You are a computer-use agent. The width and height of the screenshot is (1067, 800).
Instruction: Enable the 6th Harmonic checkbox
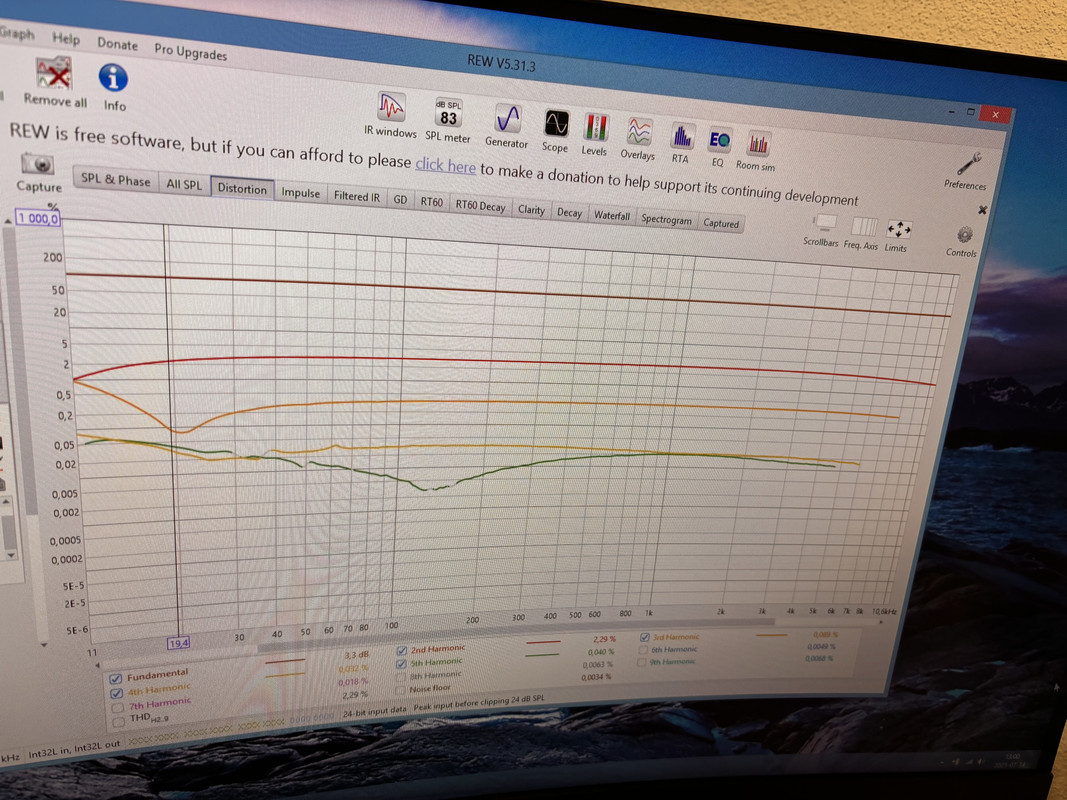pos(643,650)
